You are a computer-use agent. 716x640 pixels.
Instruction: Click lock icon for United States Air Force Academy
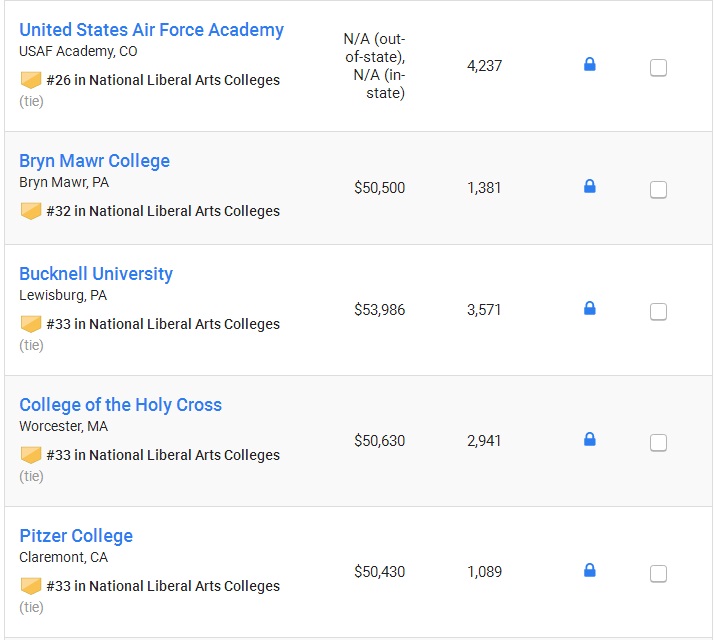[590, 64]
